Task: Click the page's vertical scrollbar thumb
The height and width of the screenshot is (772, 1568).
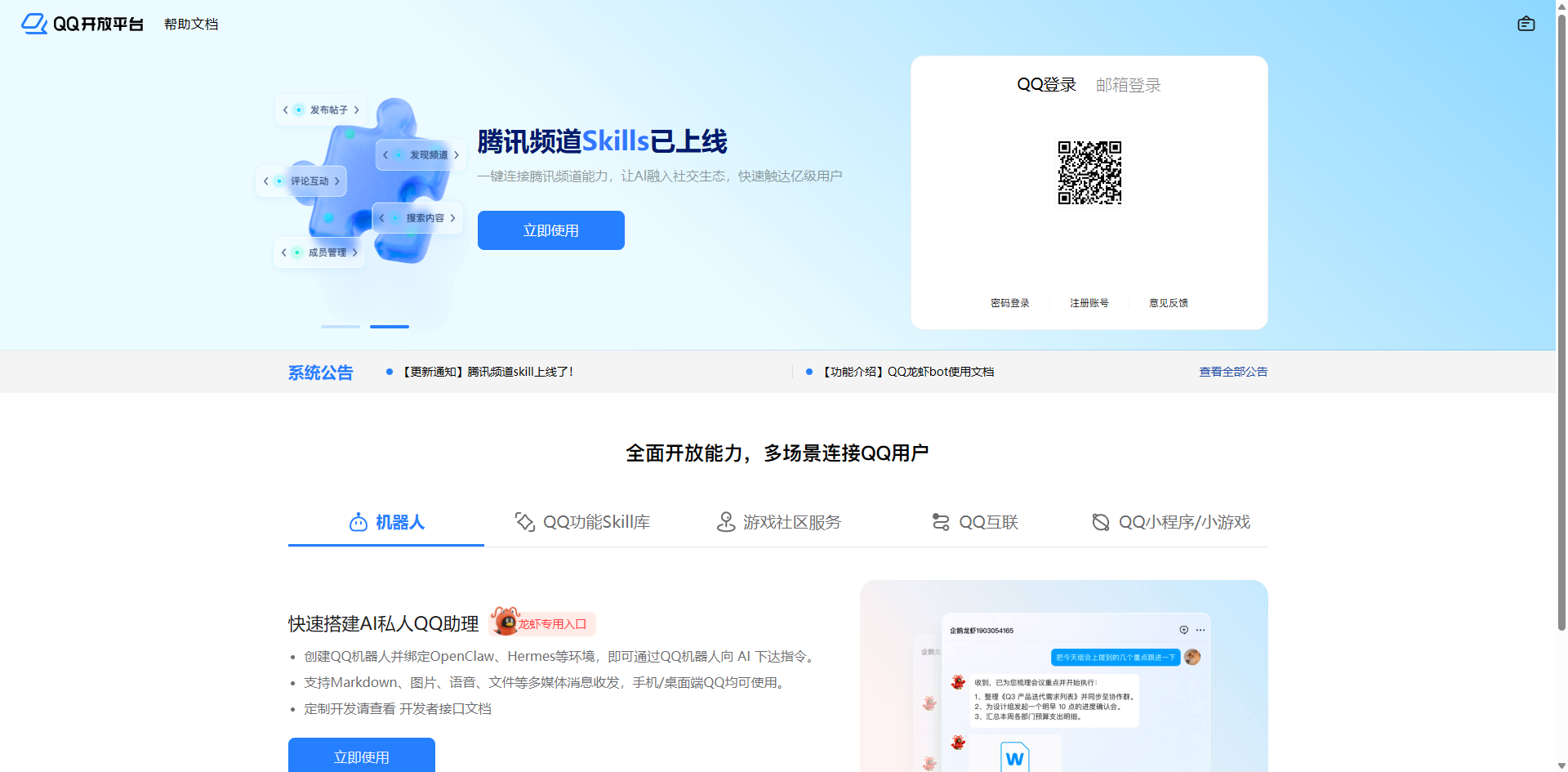Action: pos(1561,323)
